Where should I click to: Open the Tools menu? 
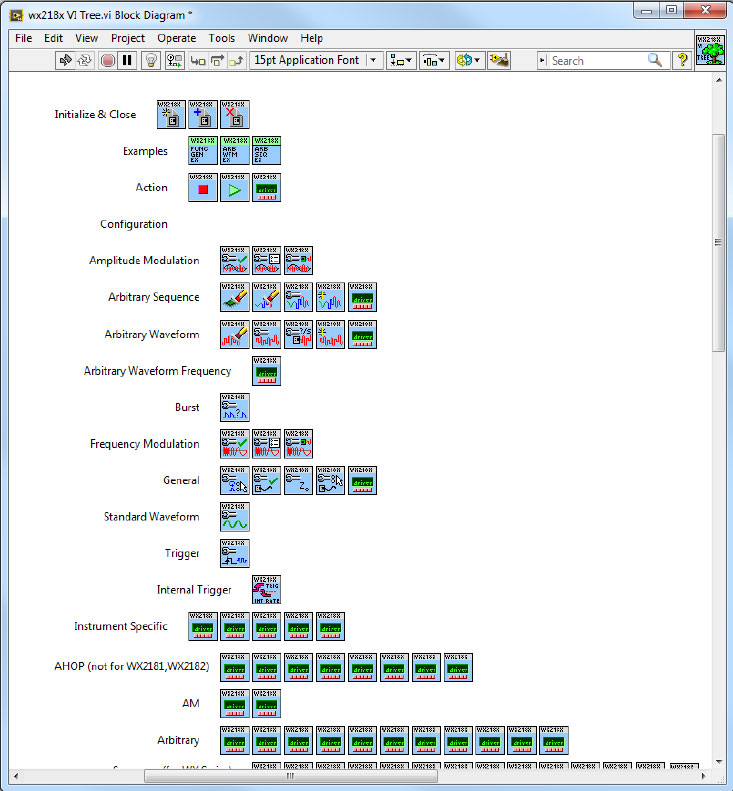[x=221, y=38]
